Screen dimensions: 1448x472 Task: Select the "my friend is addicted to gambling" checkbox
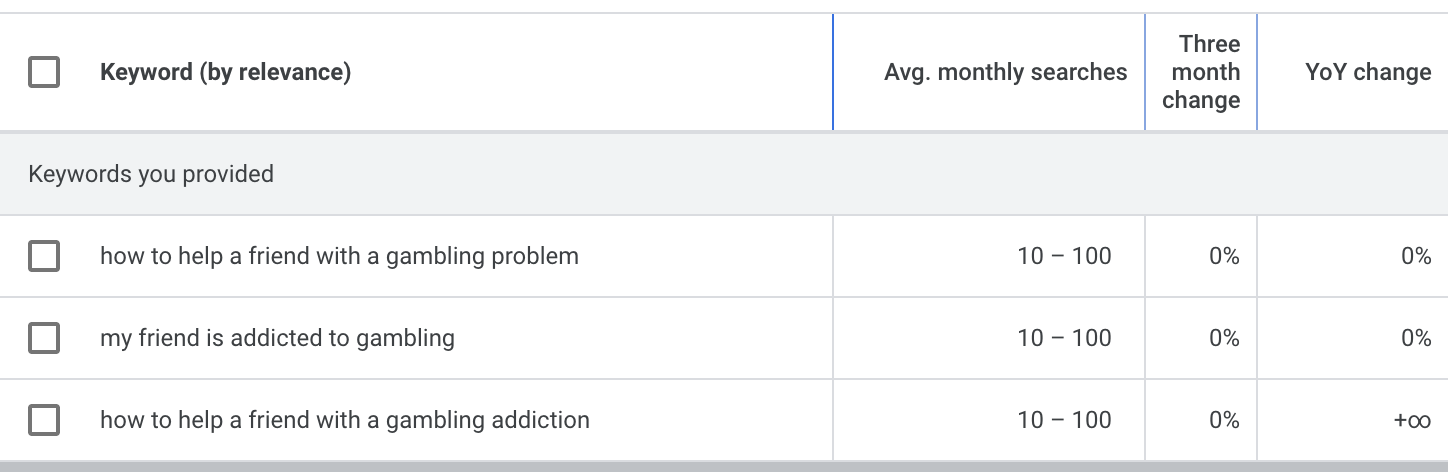(x=44, y=339)
